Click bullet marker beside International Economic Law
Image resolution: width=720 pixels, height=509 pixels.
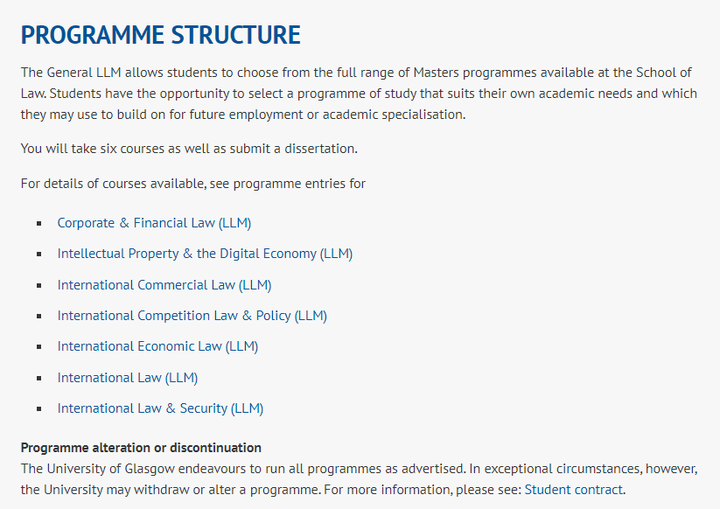pos(39,347)
